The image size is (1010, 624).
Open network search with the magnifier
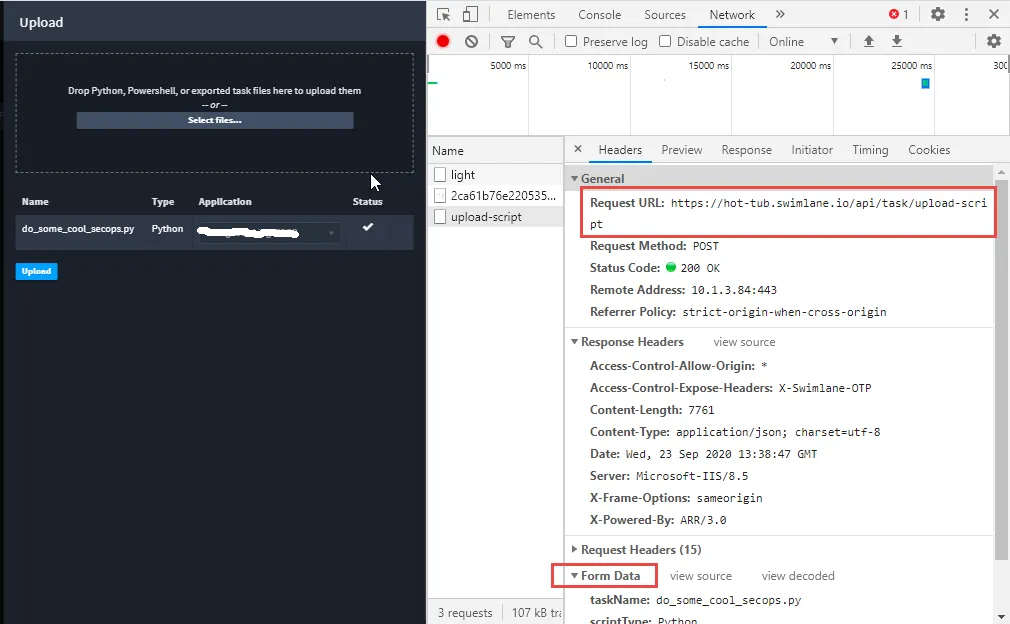535,42
